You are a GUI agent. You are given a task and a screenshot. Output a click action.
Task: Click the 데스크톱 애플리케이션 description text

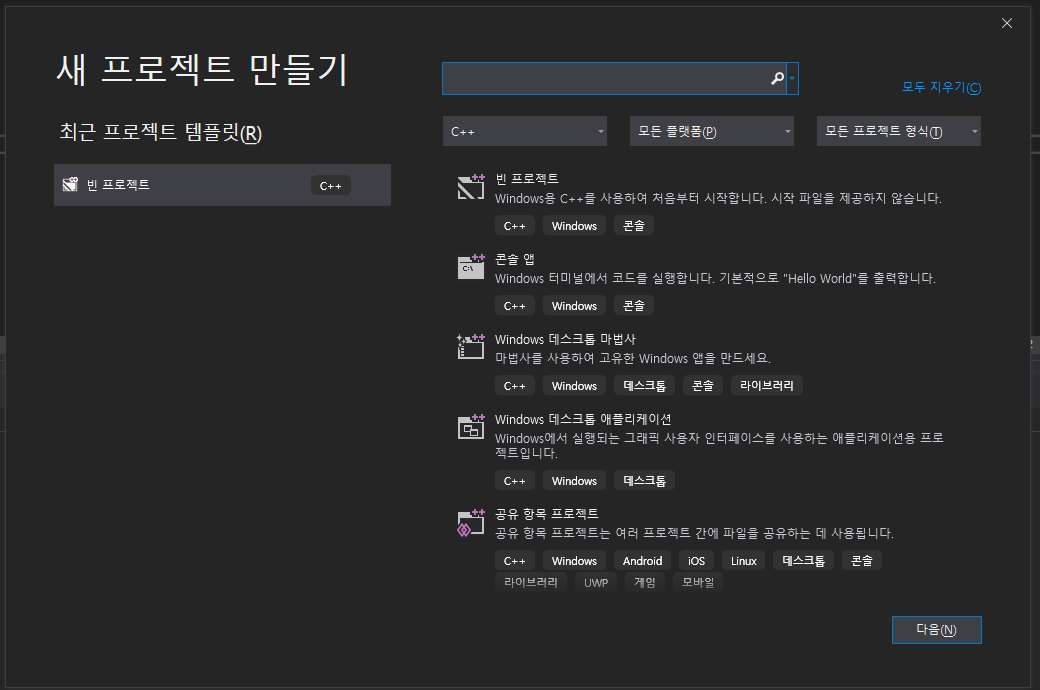pyautogui.click(x=719, y=445)
